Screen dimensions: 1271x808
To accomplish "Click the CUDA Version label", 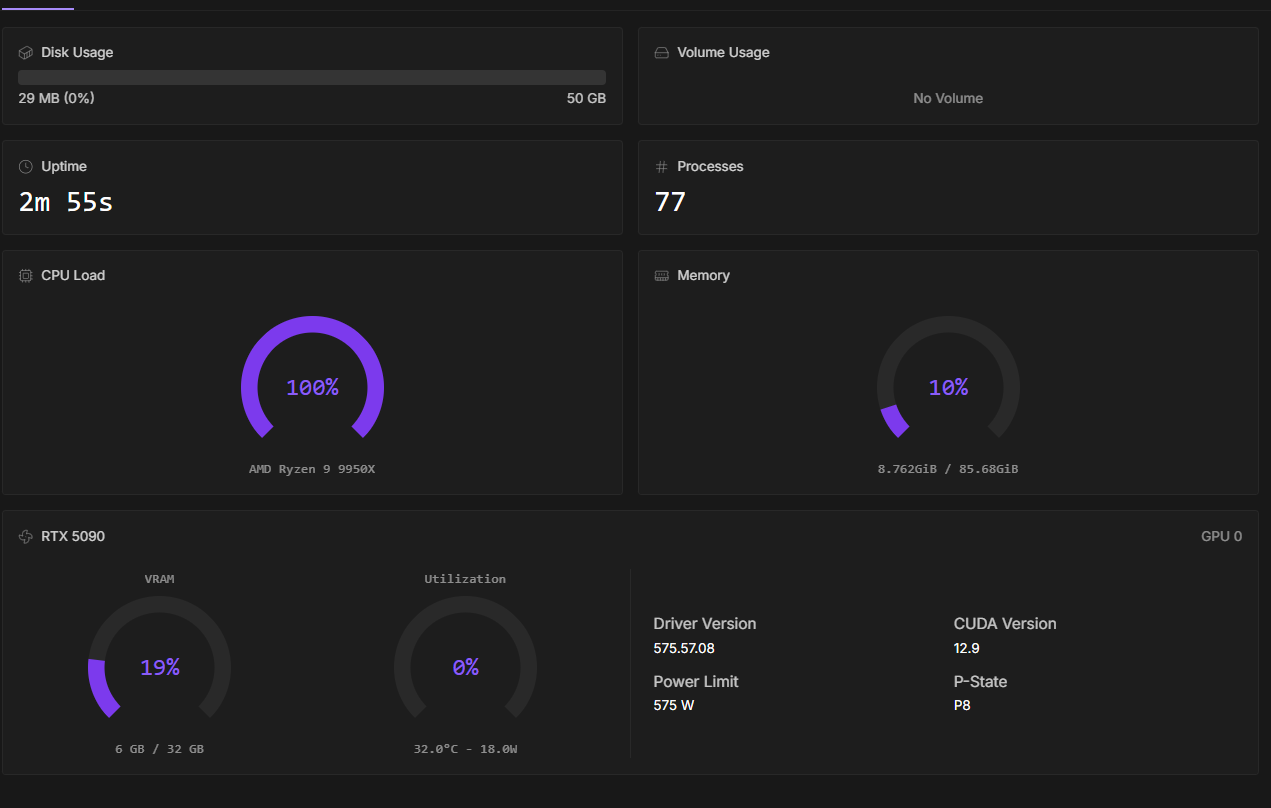I will click(x=1005, y=624).
